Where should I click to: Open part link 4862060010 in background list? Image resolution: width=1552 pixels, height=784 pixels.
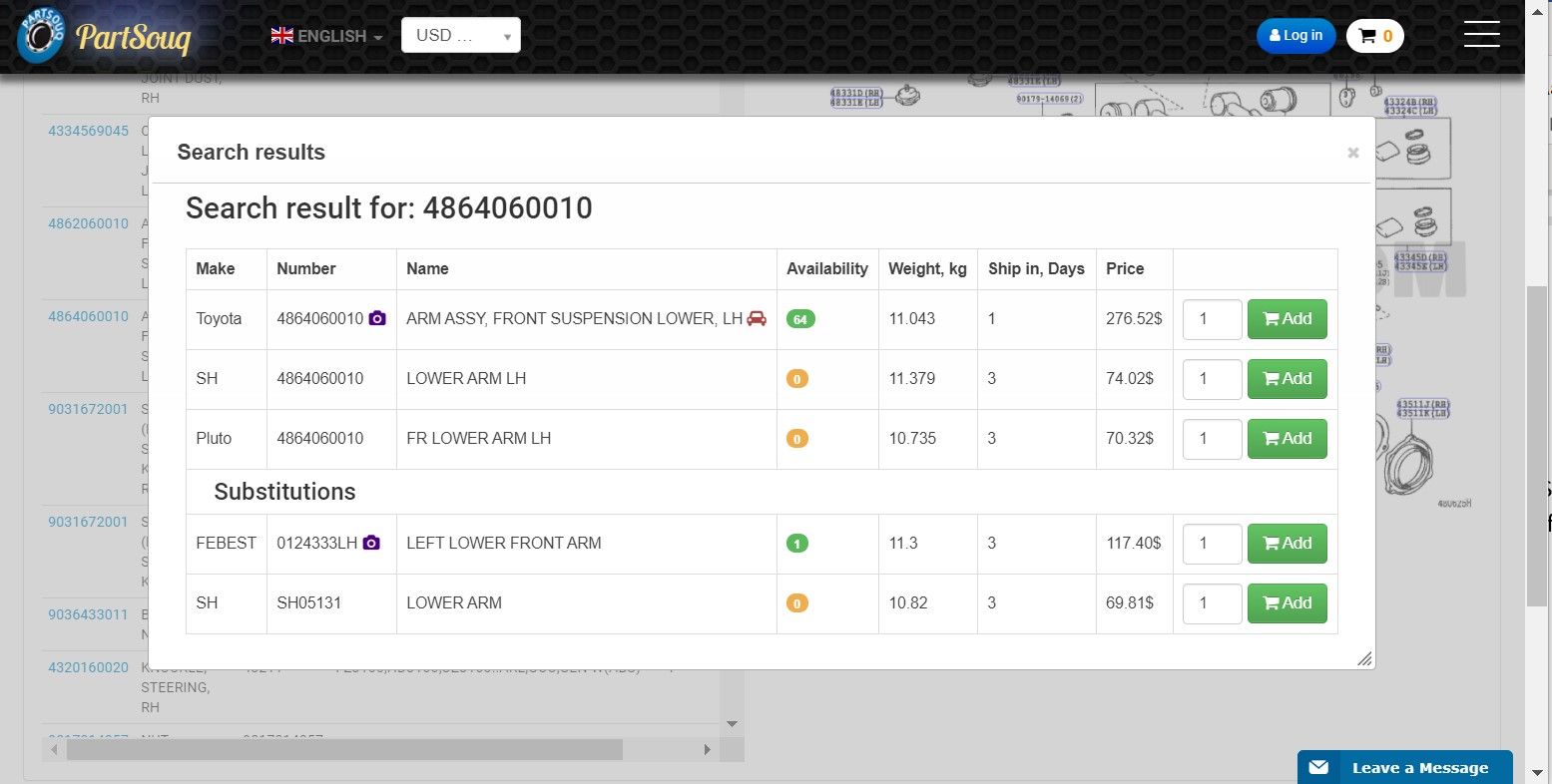88,223
